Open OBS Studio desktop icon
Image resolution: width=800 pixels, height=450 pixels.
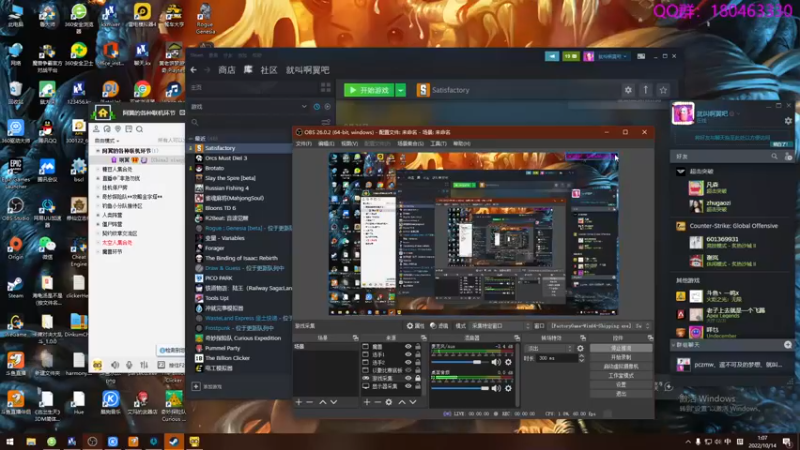(15, 209)
